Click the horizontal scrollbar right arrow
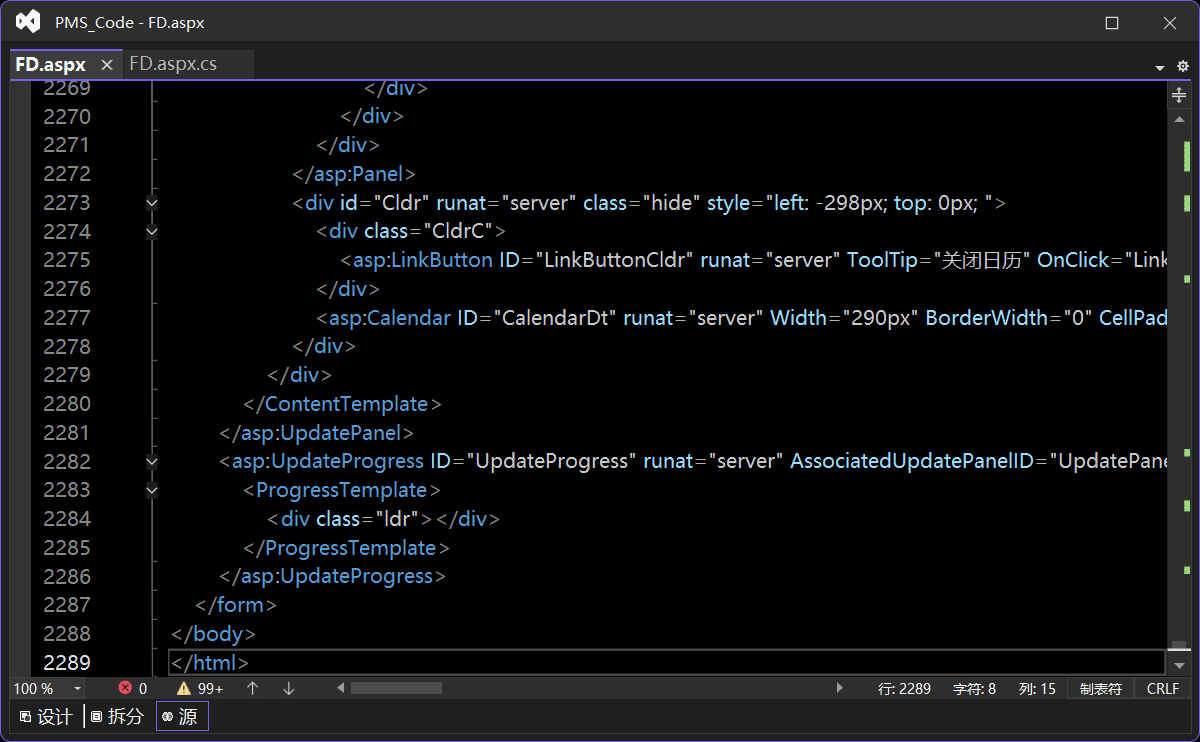Image resolution: width=1200 pixels, height=742 pixels. (839, 688)
